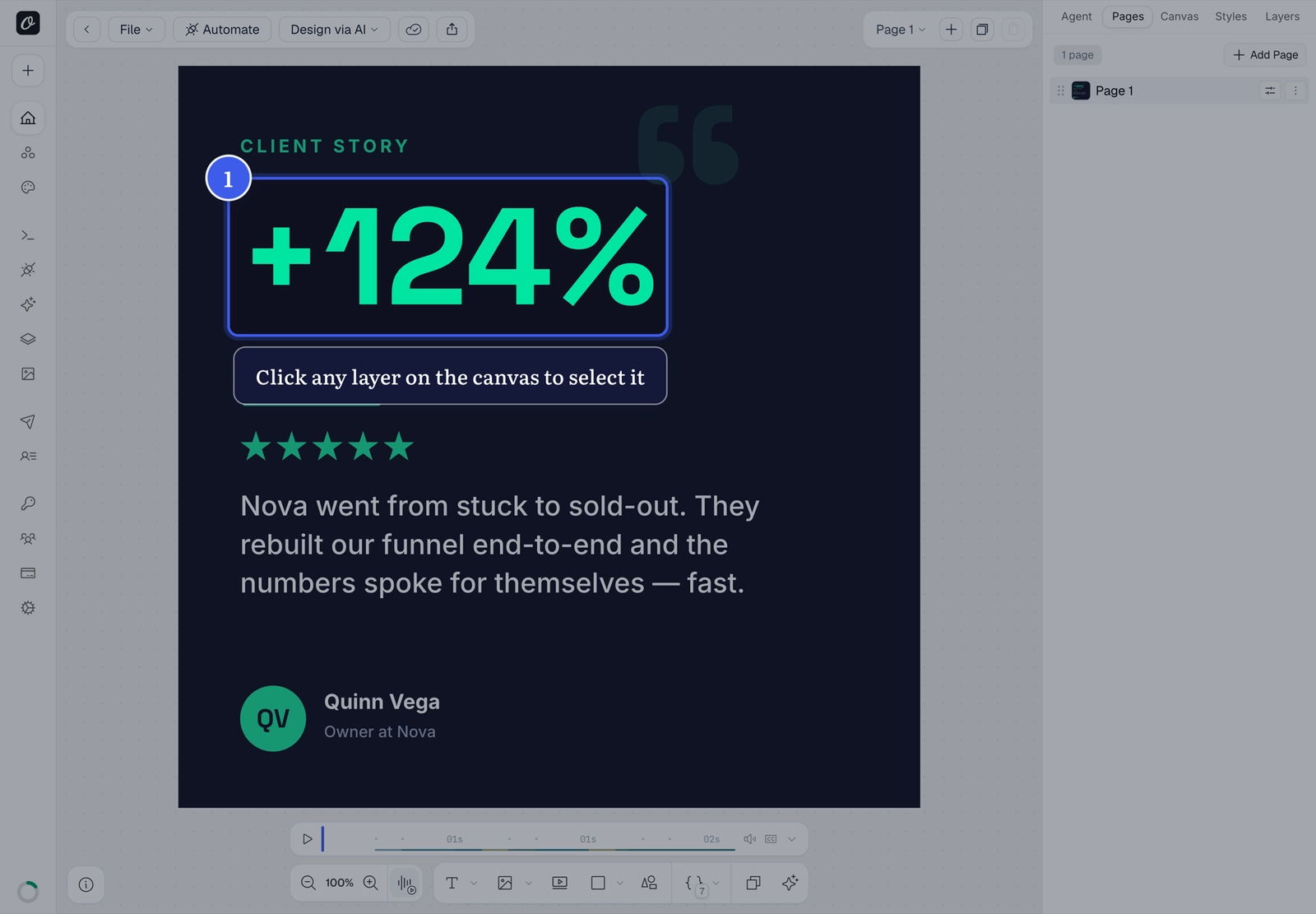Click the timeline track near 02s
The image size is (1316, 914).
[x=711, y=839]
